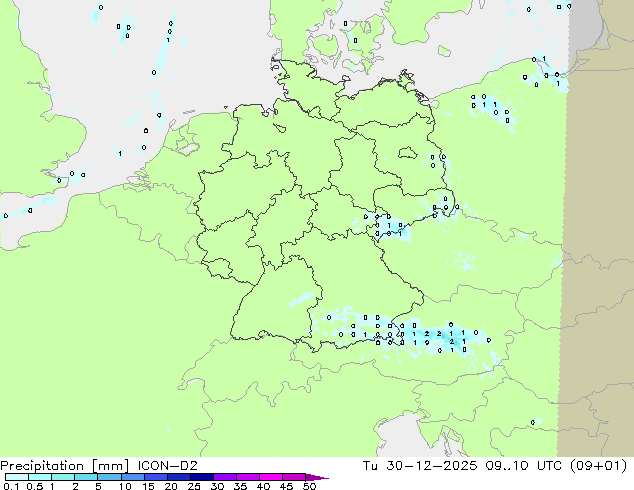Viewport: 634px width, 490px height.
Task: Click the 'Tu' weekday abbreviation
Action: point(370,466)
